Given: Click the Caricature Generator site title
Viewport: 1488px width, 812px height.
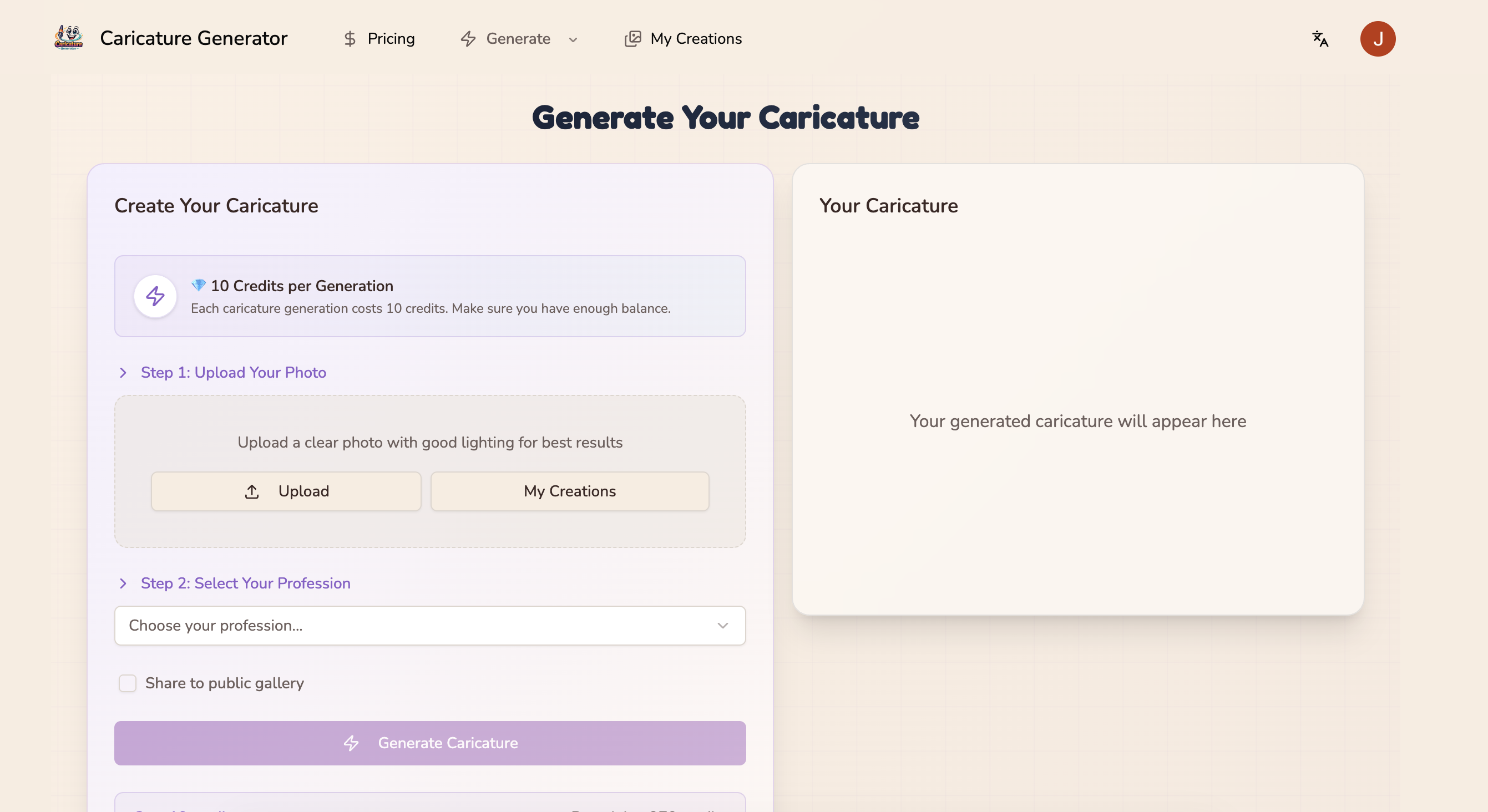Looking at the screenshot, I should (194, 38).
